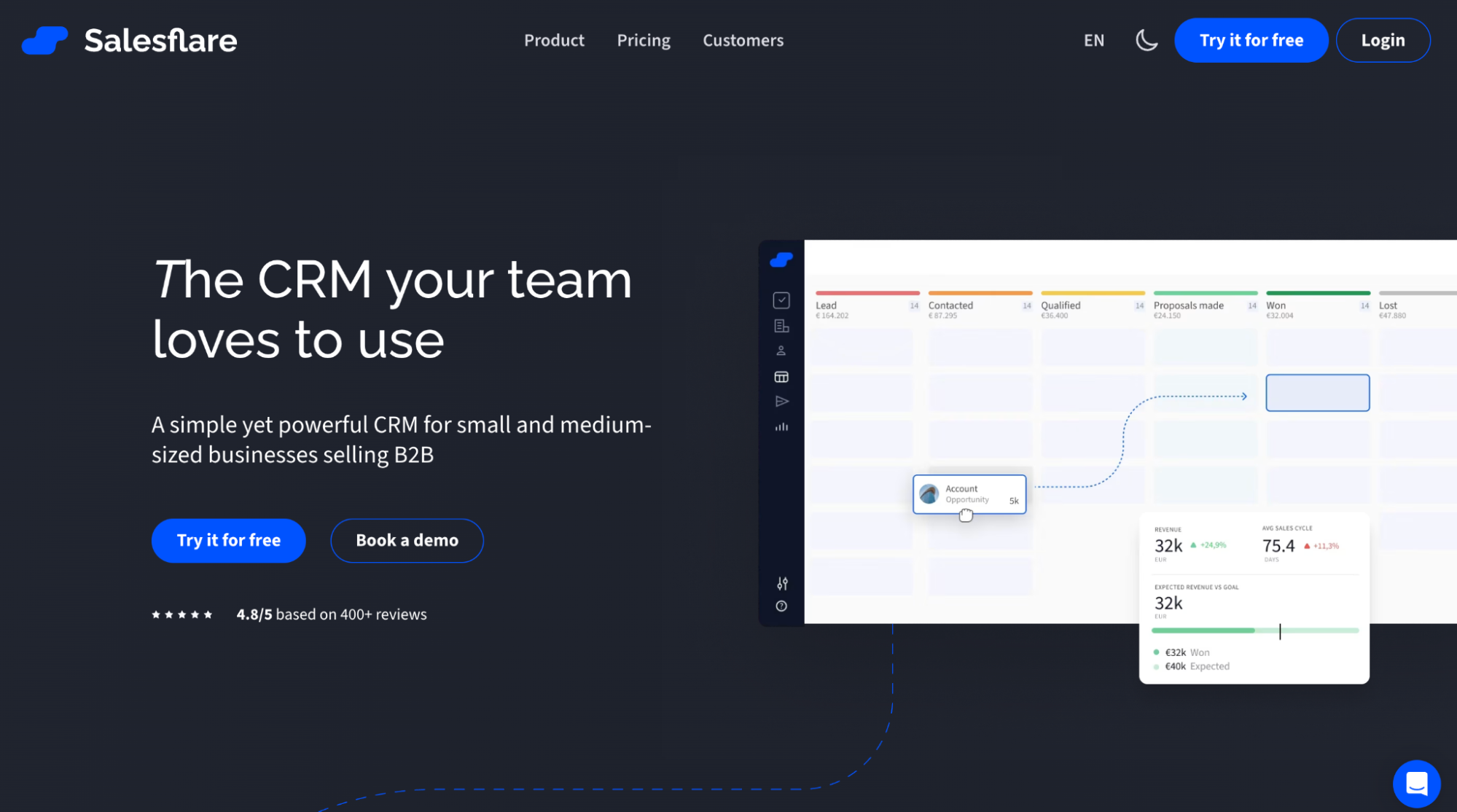Select the Lost pipeline column header
The height and width of the screenshot is (812, 1457).
1417,307
